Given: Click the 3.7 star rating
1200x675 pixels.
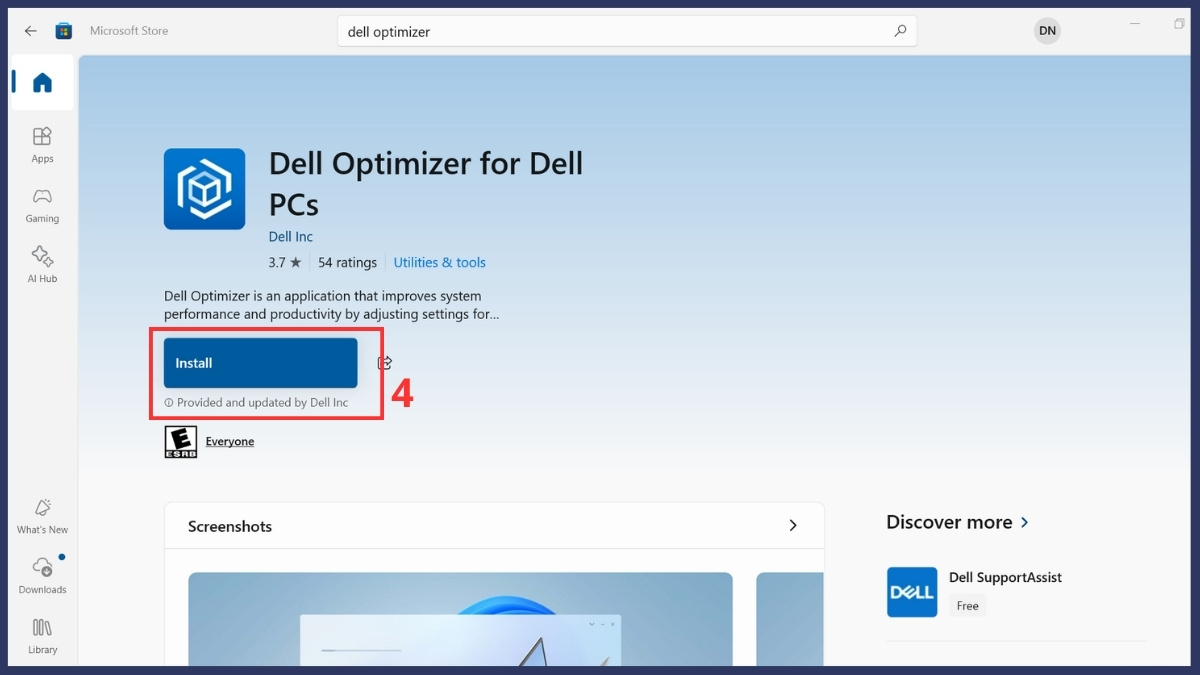Looking at the screenshot, I should pyautogui.click(x=284, y=263).
